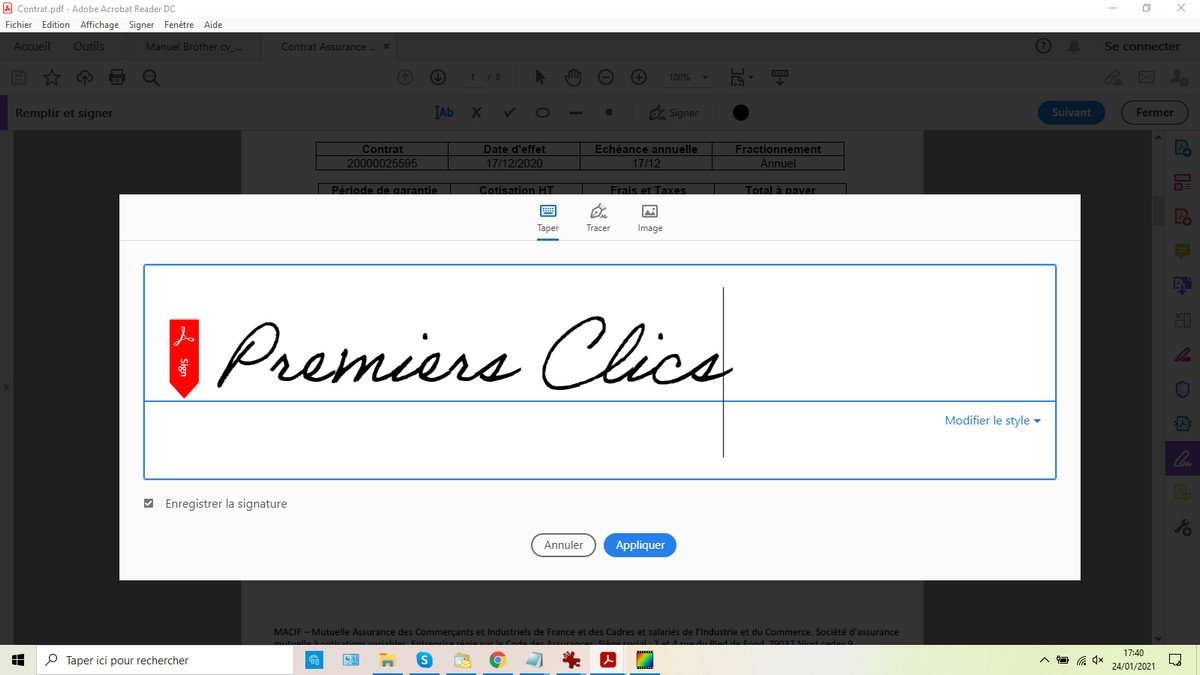Select the line dash tool
Viewport: 1200px width, 675px height.
pos(575,113)
